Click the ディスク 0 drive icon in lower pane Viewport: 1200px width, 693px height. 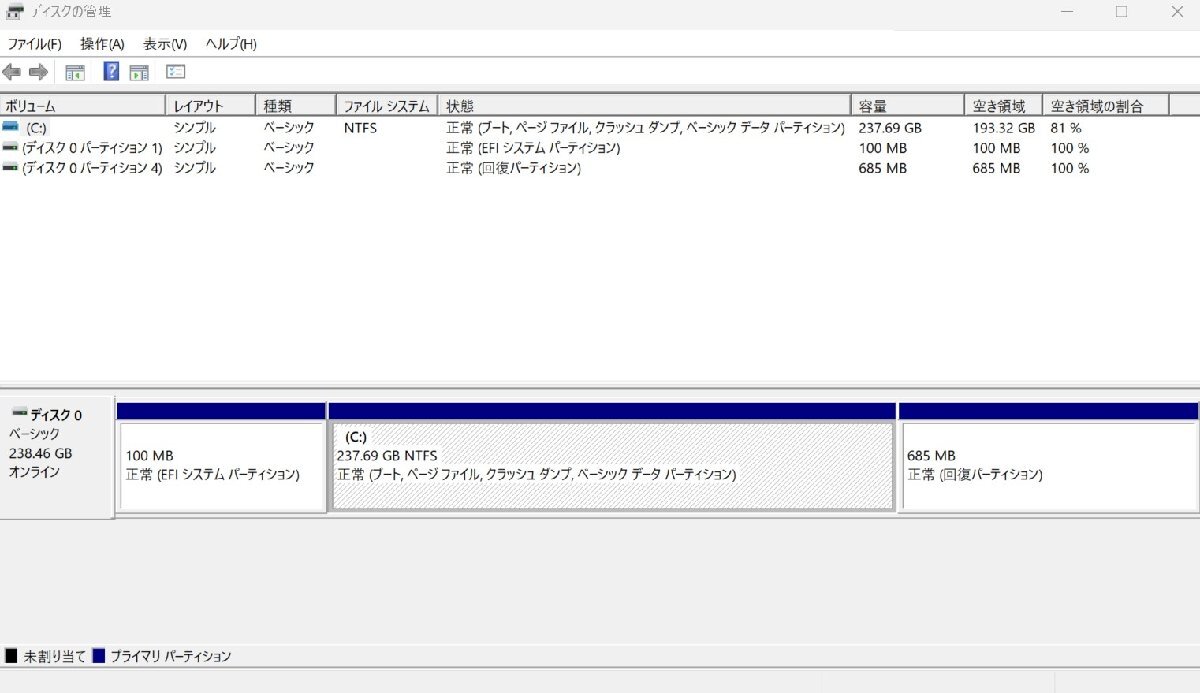click(x=19, y=414)
